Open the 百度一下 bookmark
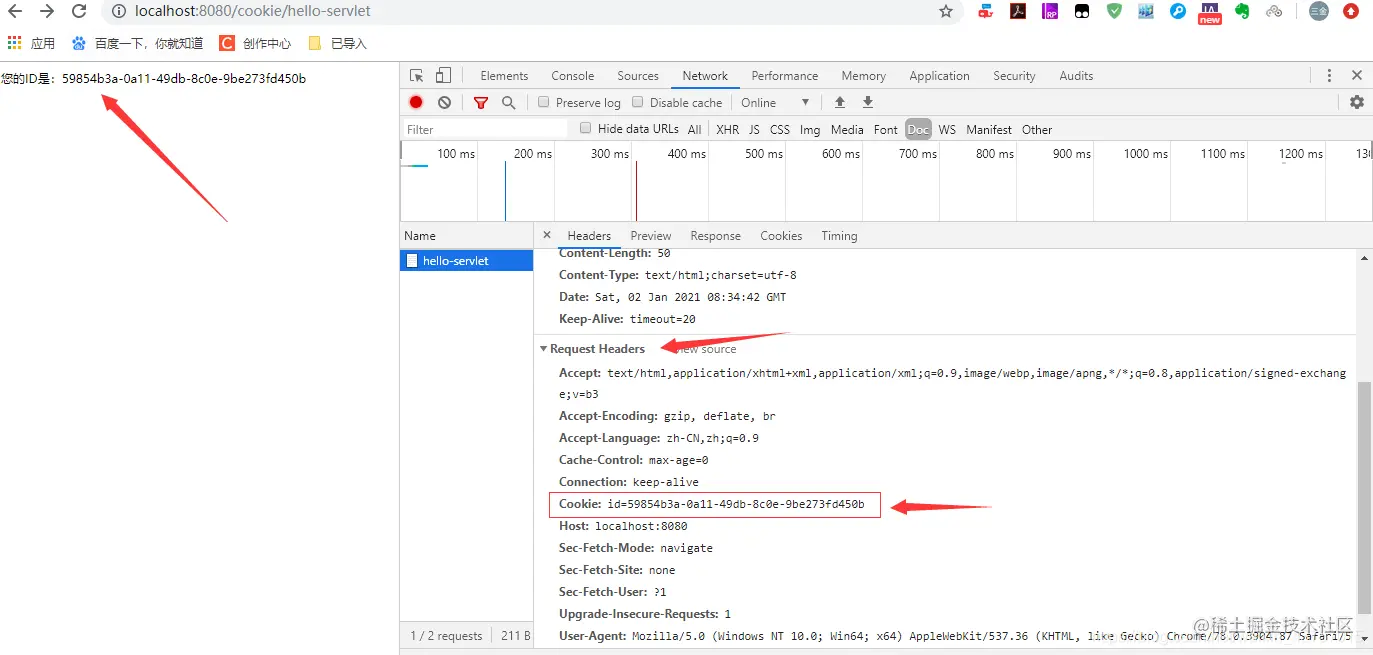The height and width of the screenshot is (655, 1373). tap(138, 43)
